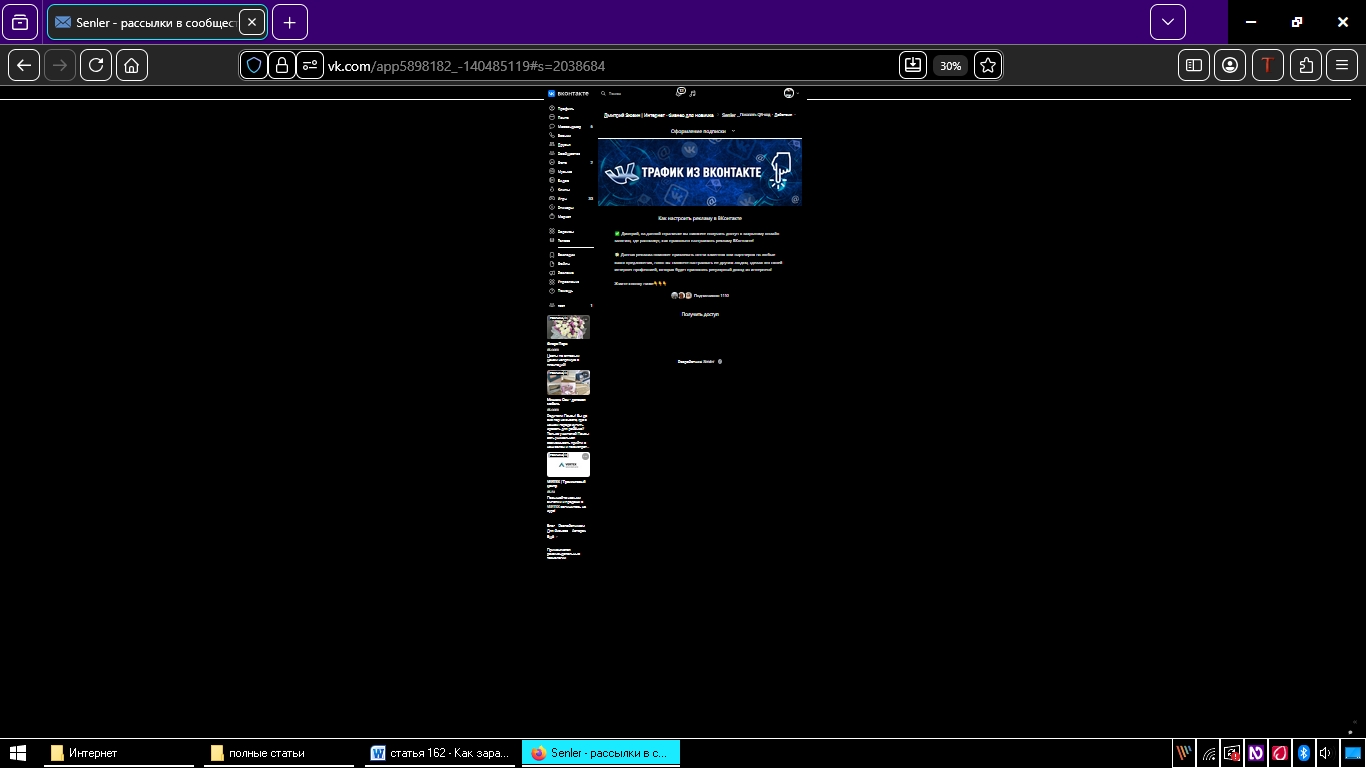Viewport: 1366px width, 768px height.
Task: Reset the 30% zoom level indicator
Action: pyautogui.click(x=950, y=65)
